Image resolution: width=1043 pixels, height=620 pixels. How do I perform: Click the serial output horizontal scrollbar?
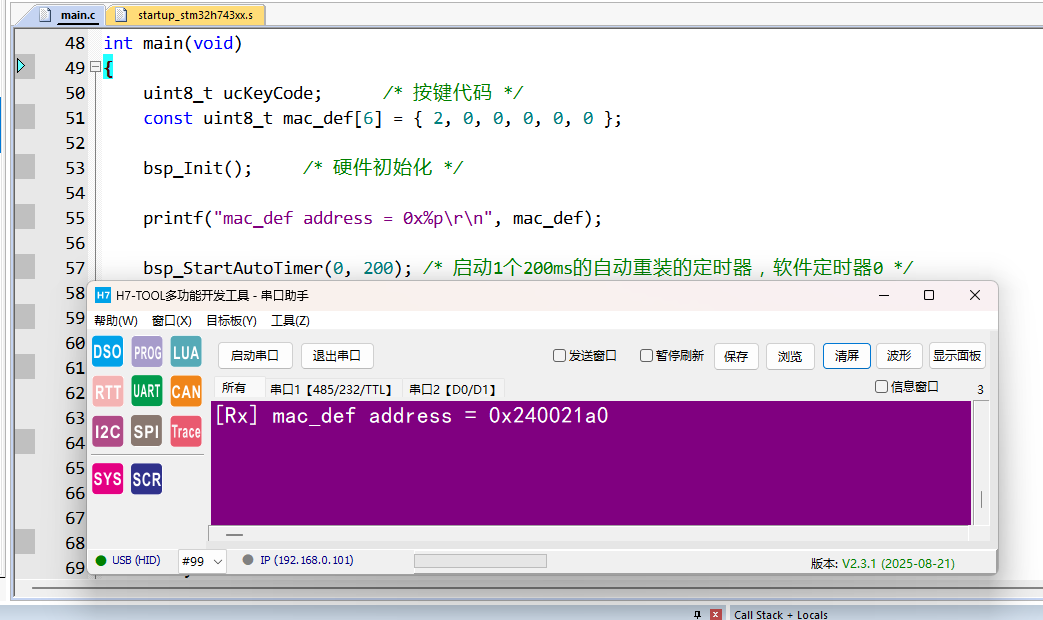click(x=589, y=534)
